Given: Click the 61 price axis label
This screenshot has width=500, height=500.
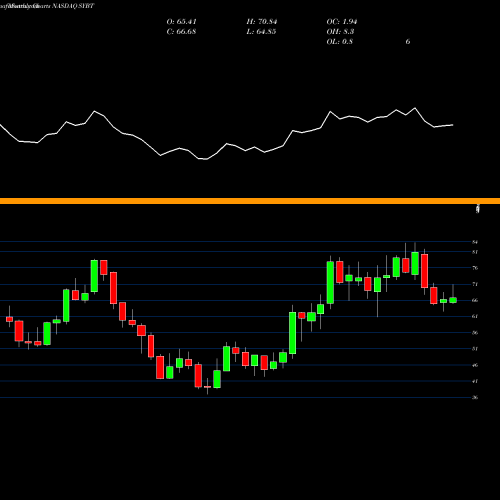Looking at the screenshot, I should (475, 316).
